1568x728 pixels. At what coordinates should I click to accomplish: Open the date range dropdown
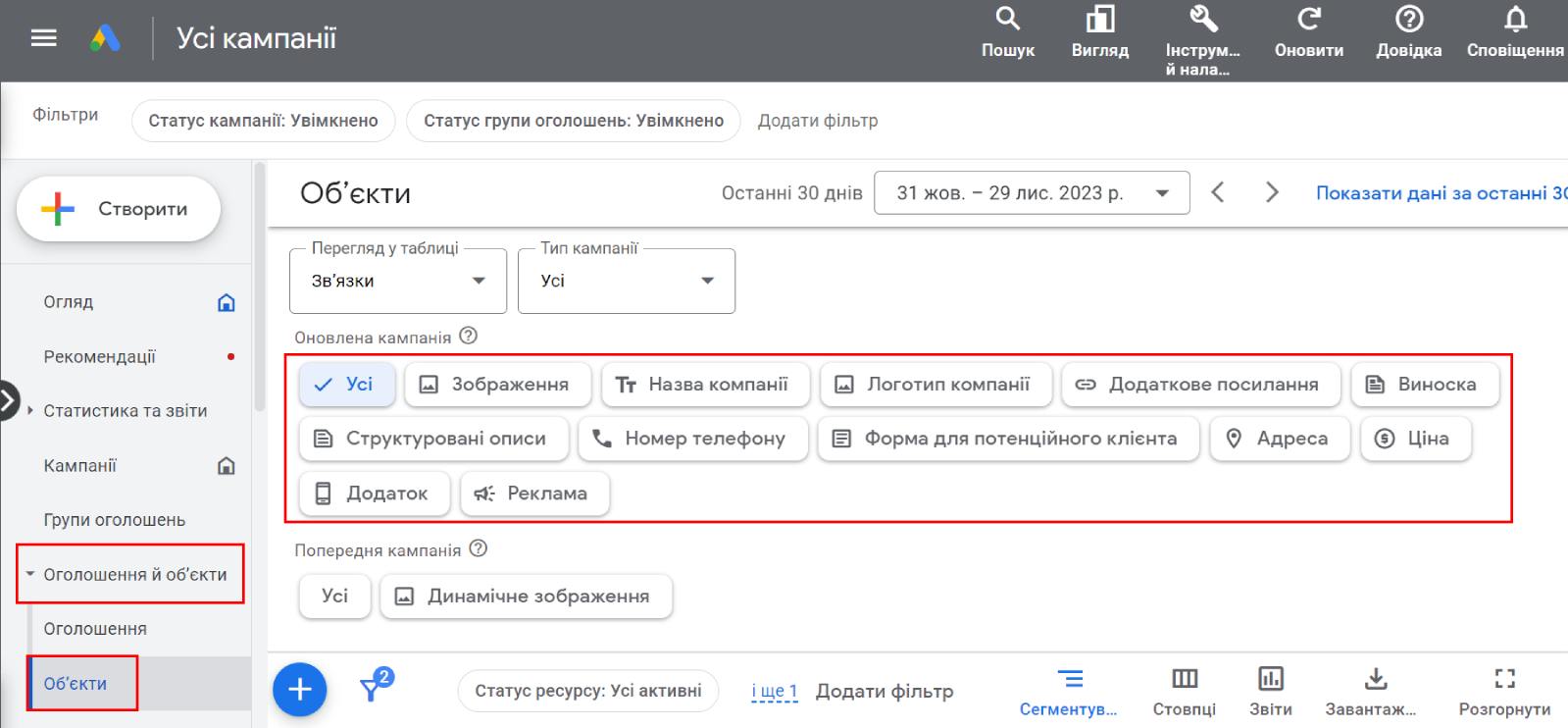tap(1032, 193)
